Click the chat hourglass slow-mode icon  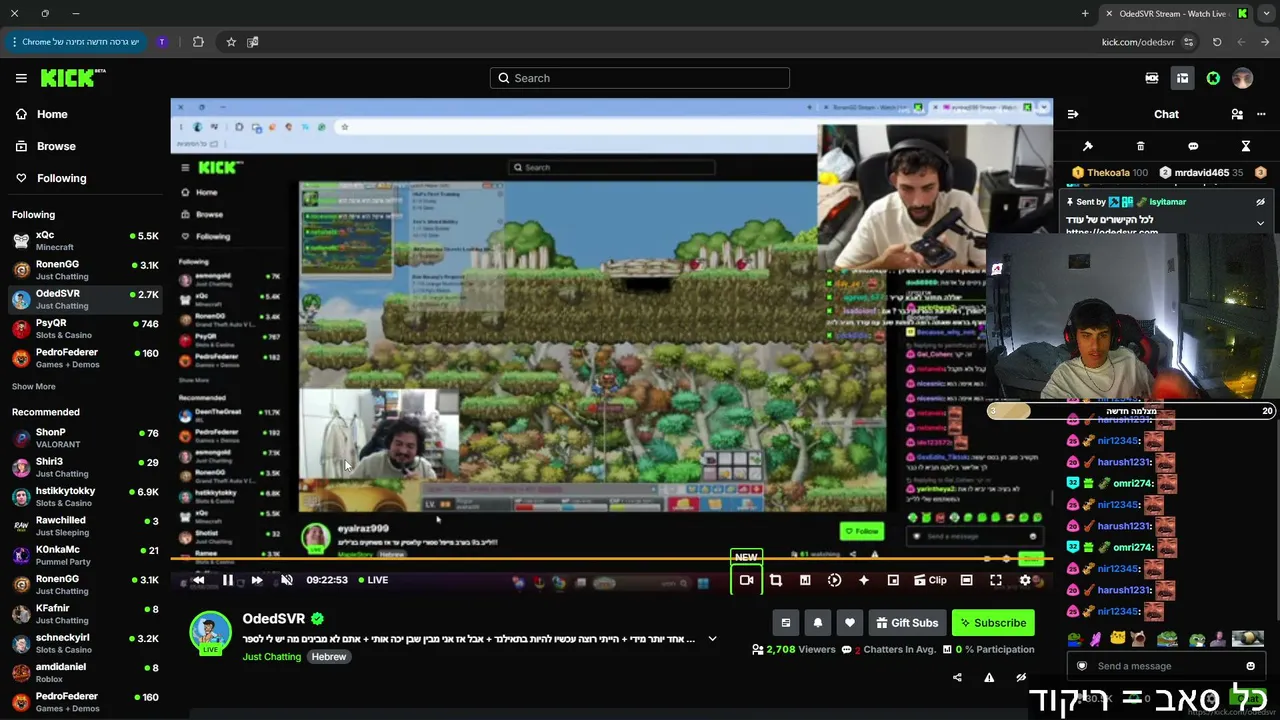pos(1246,146)
